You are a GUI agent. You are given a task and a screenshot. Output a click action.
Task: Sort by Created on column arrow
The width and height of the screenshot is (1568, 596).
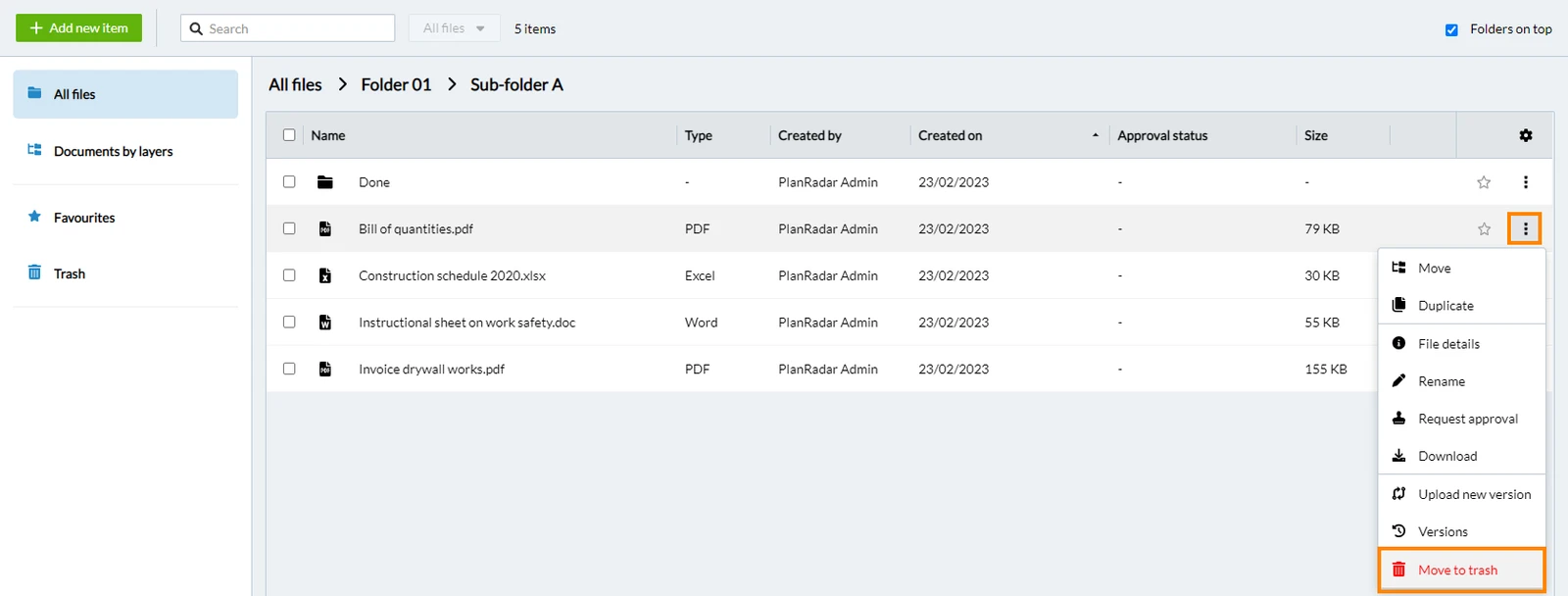pyautogui.click(x=1095, y=135)
